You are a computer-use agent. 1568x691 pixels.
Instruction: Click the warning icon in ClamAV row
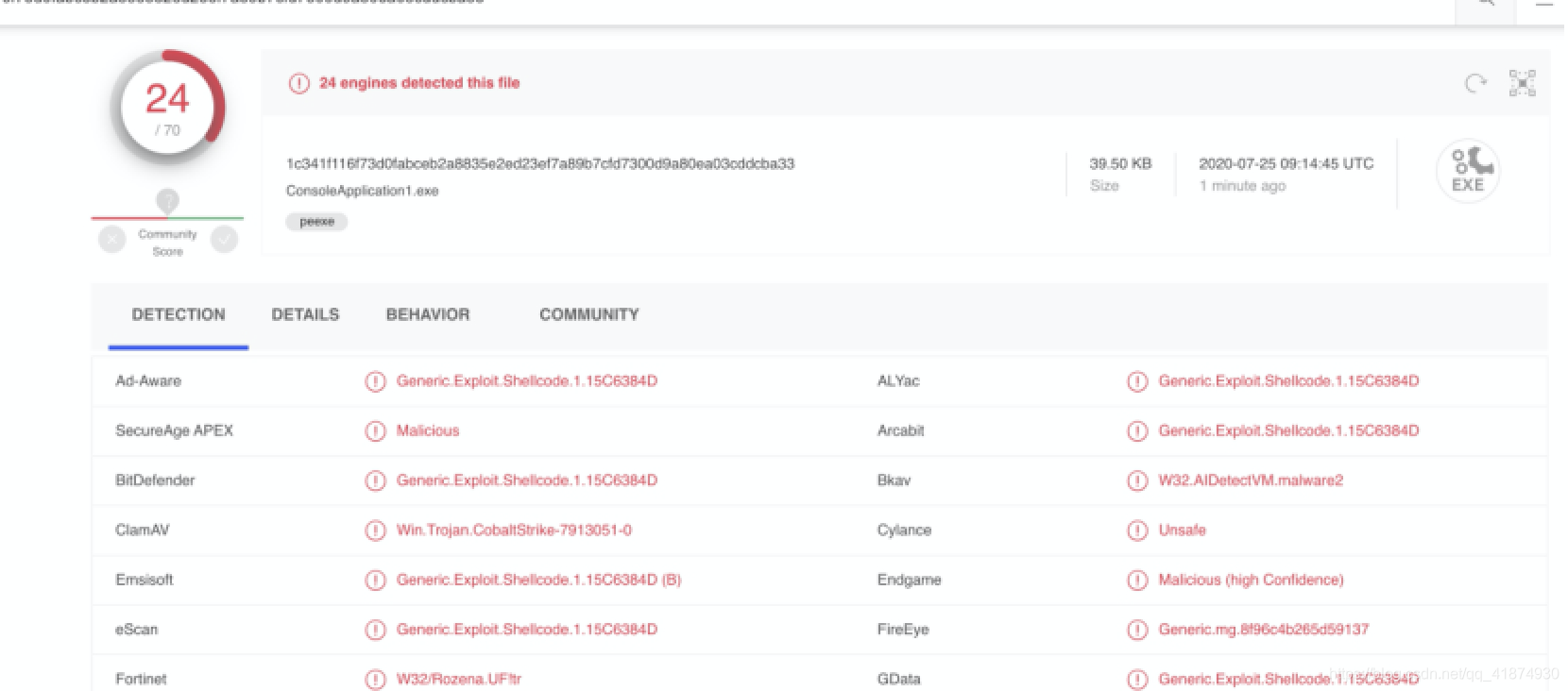coord(375,531)
